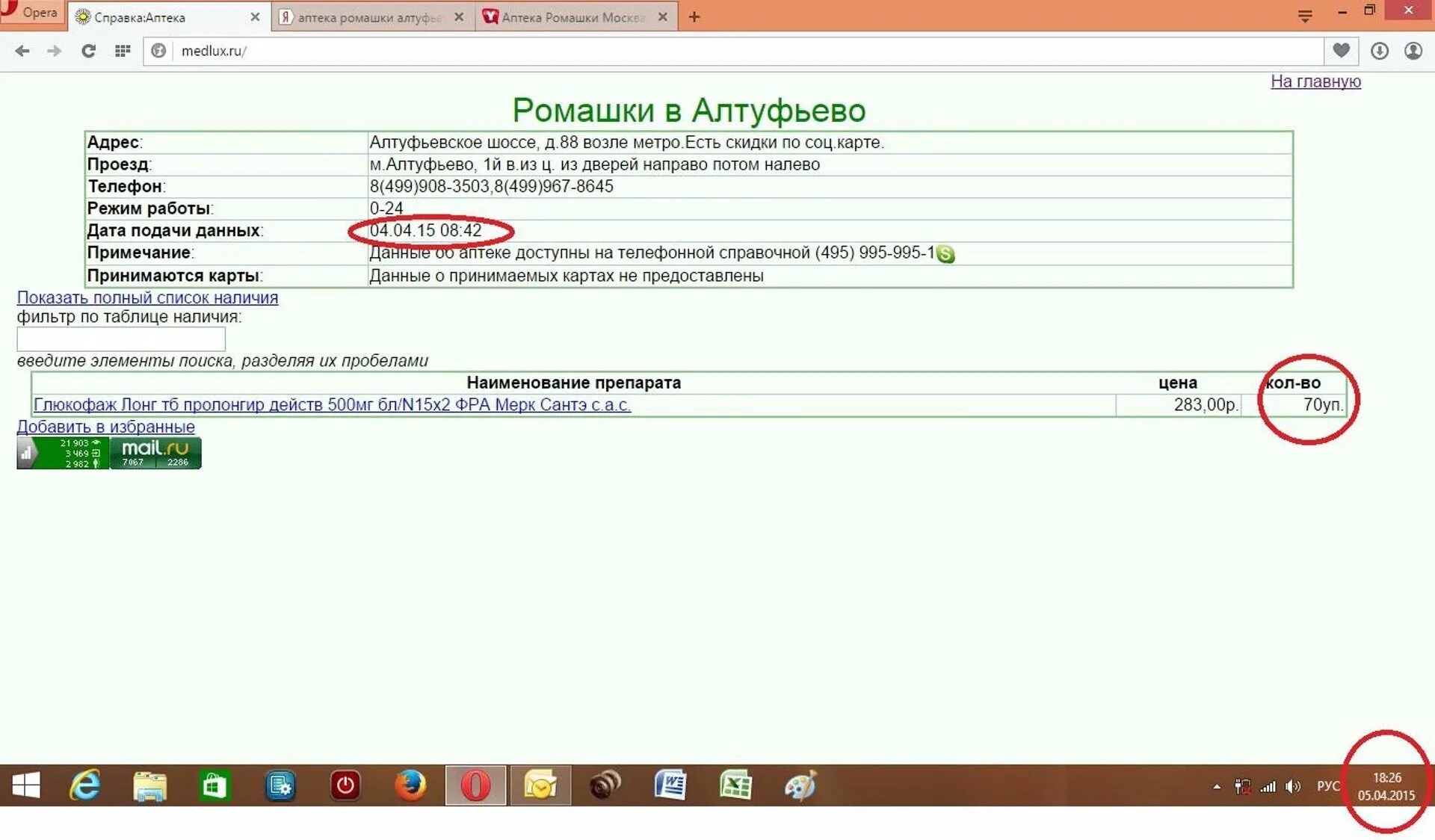Open Opera's bookmarks heart icon

pyautogui.click(x=1341, y=51)
